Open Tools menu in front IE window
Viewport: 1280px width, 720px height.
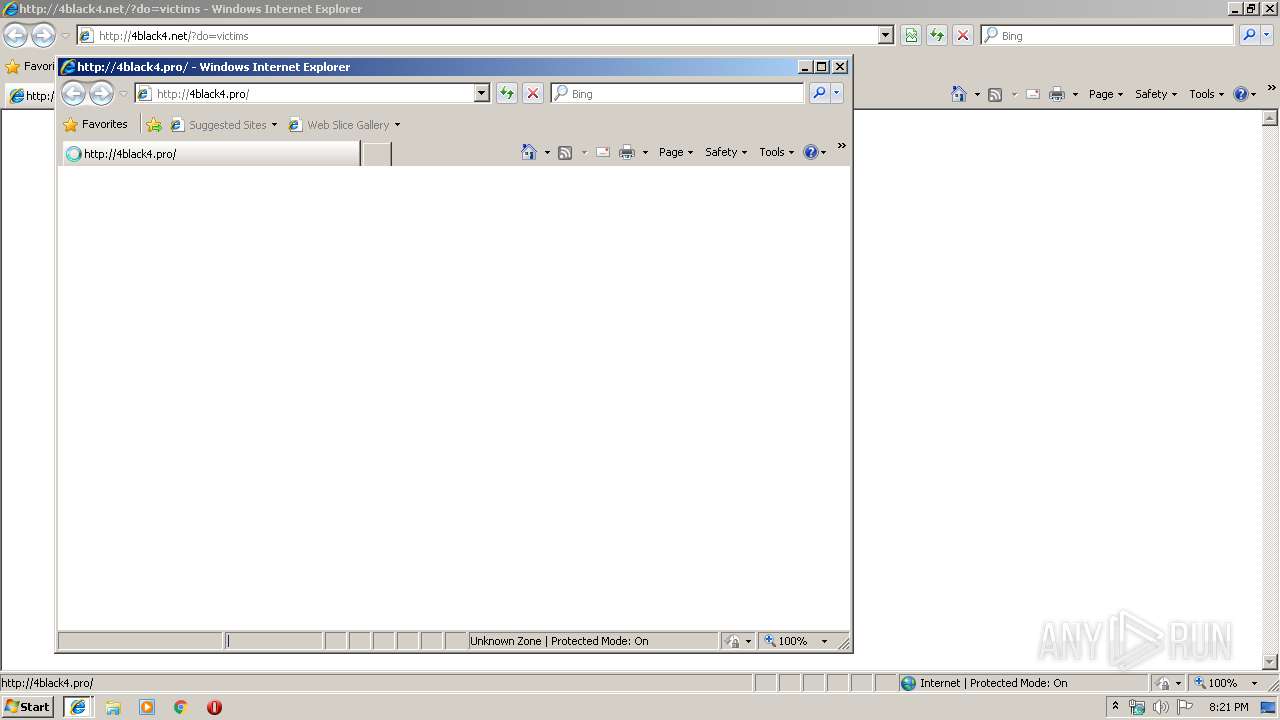coord(777,152)
